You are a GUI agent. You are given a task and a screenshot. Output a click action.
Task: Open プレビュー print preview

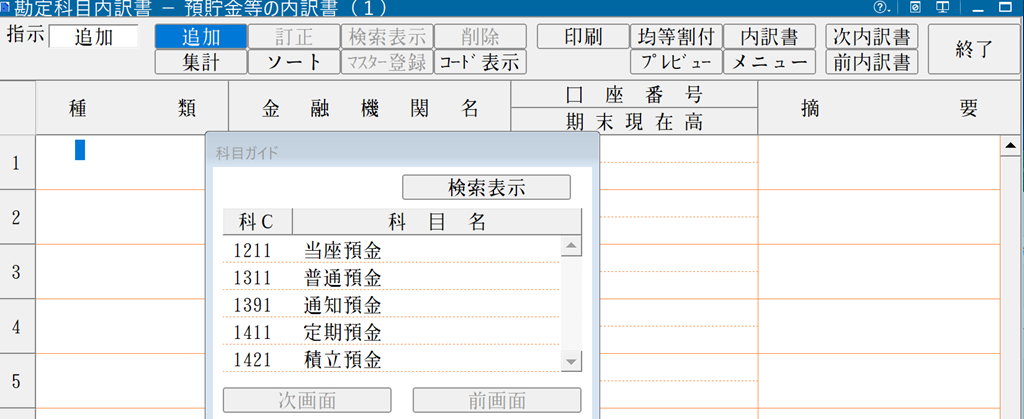pos(676,62)
